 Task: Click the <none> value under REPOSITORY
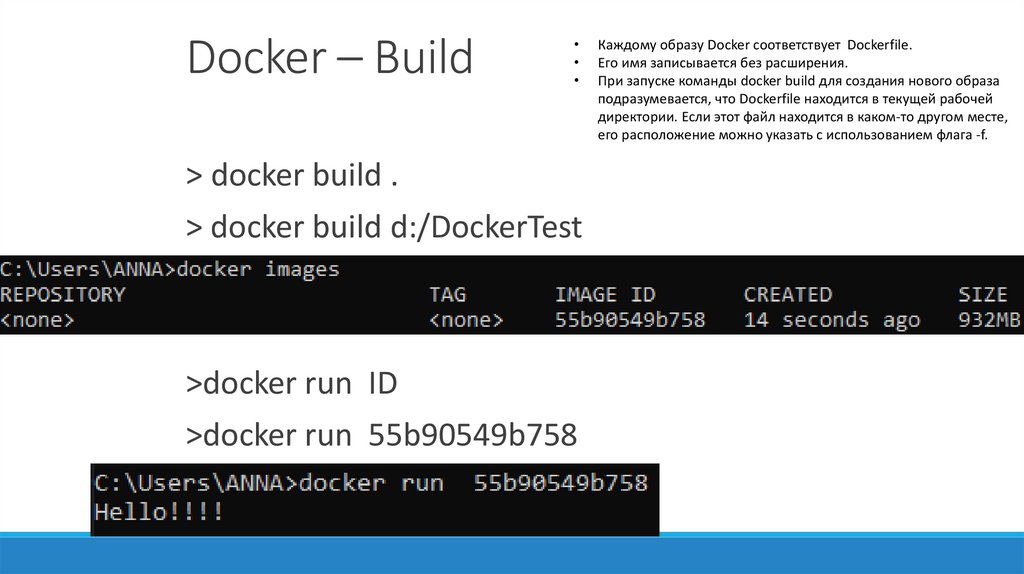pyautogui.click(x=37, y=320)
